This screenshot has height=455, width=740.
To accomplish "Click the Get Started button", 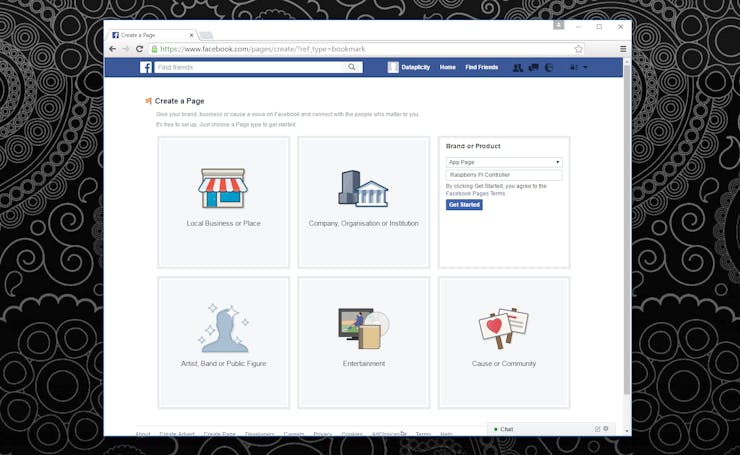I will [x=464, y=204].
